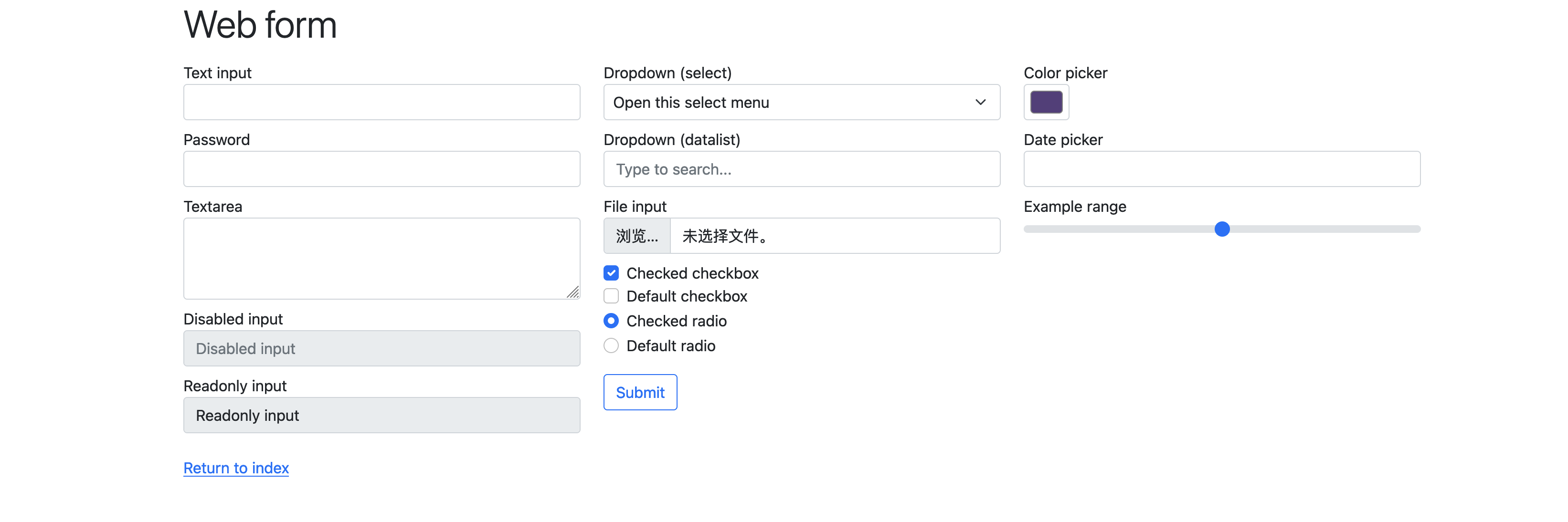Search in the datalist dropdown field
1568x522 pixels.
(x=801, y=169)
